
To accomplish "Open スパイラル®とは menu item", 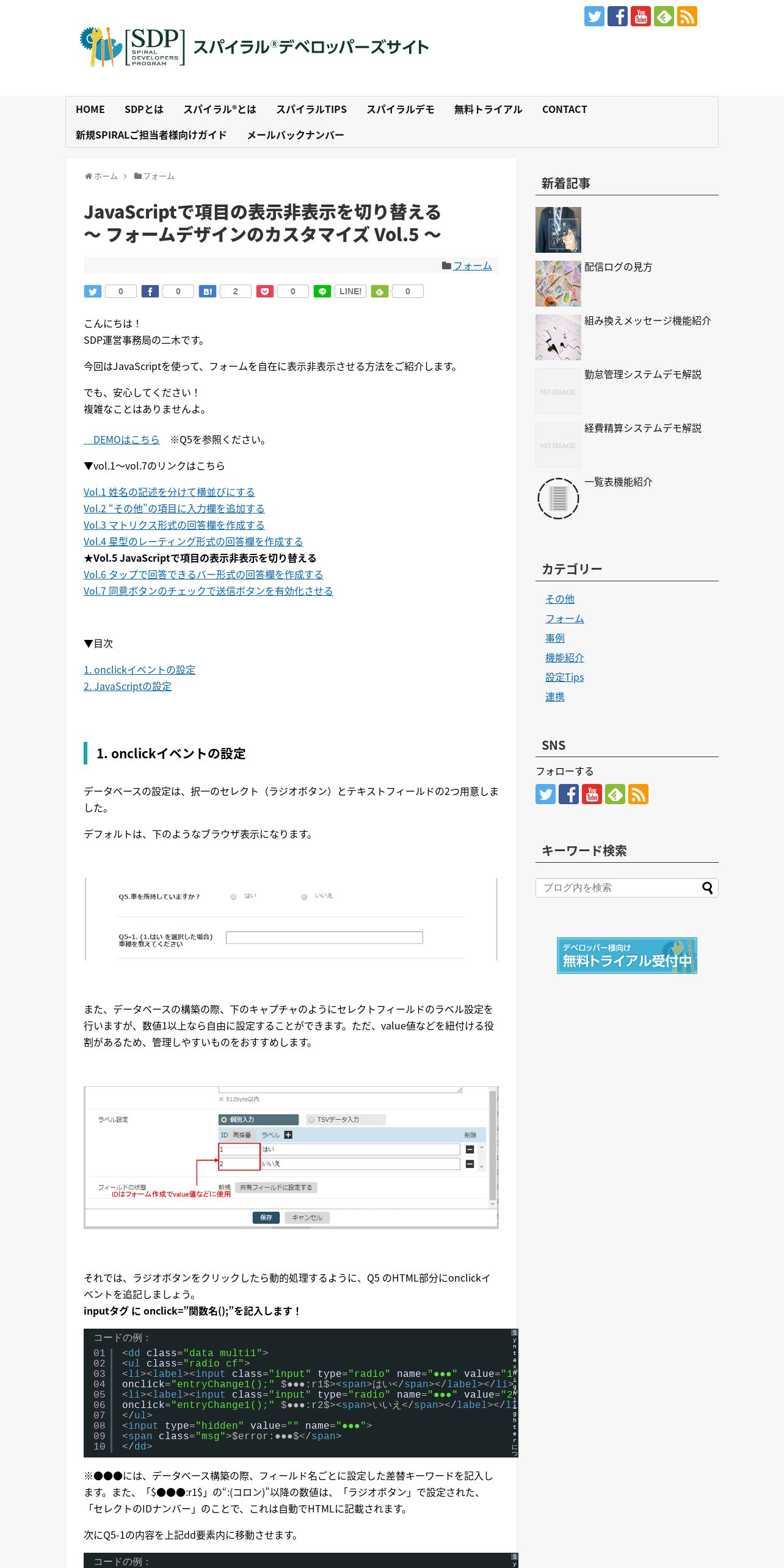I will 220,109.
